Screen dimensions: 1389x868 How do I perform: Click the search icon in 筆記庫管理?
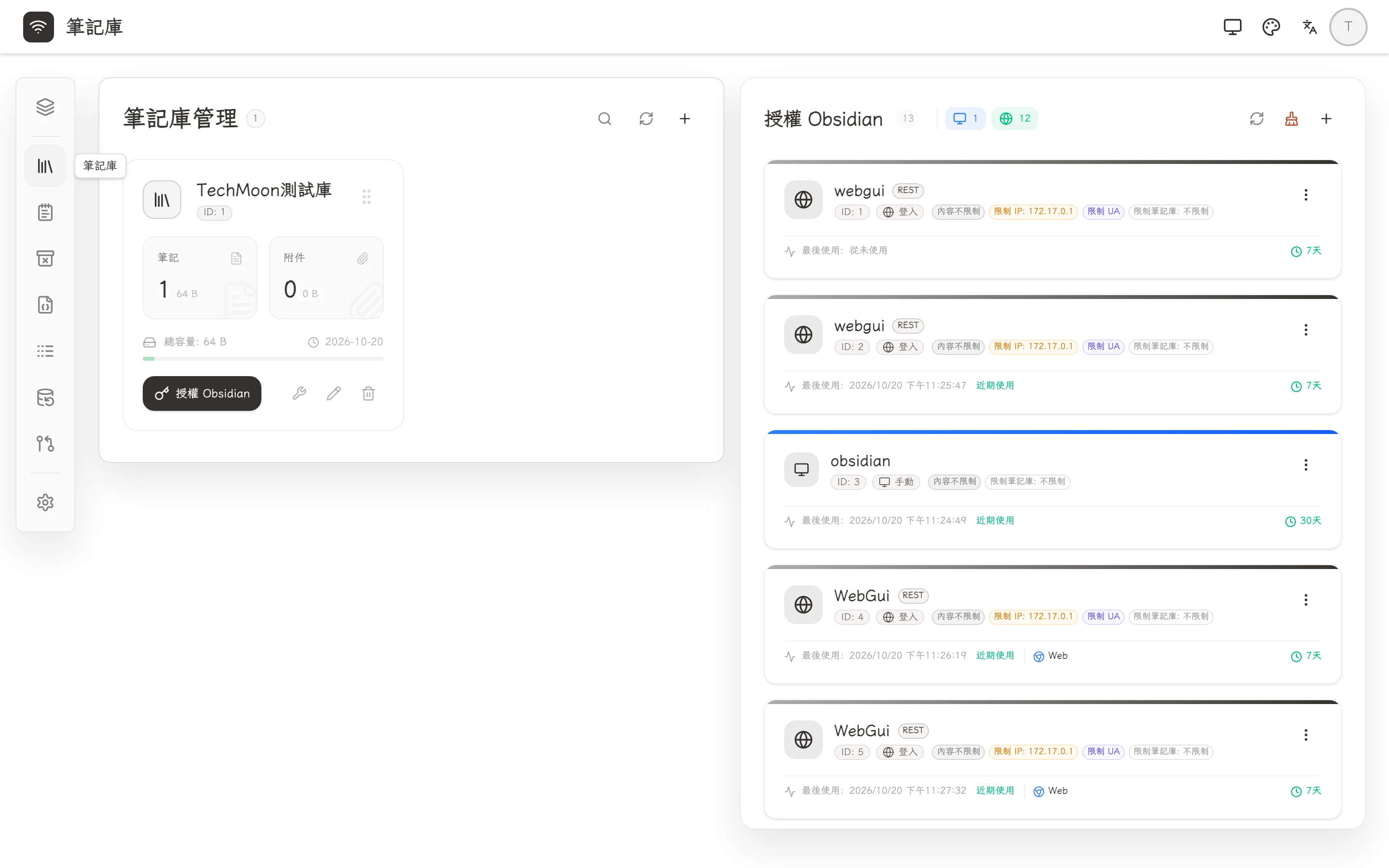click(604, 119)
